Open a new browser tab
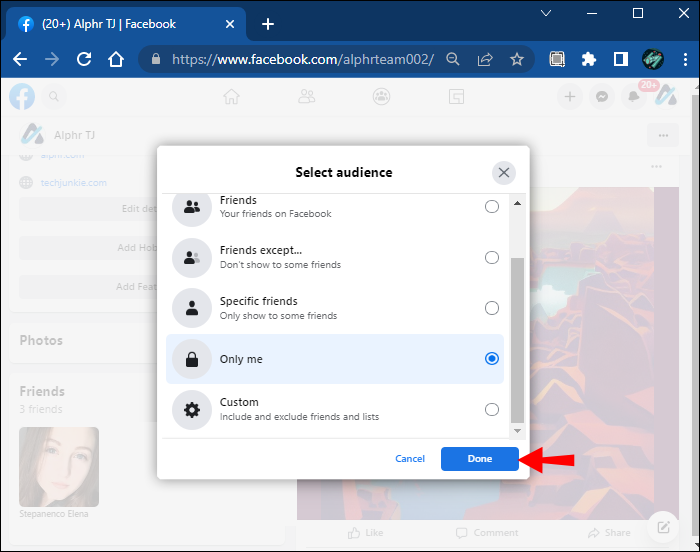Image resolution: width=700 pixels, height=552 pixels. click(267, 24)
